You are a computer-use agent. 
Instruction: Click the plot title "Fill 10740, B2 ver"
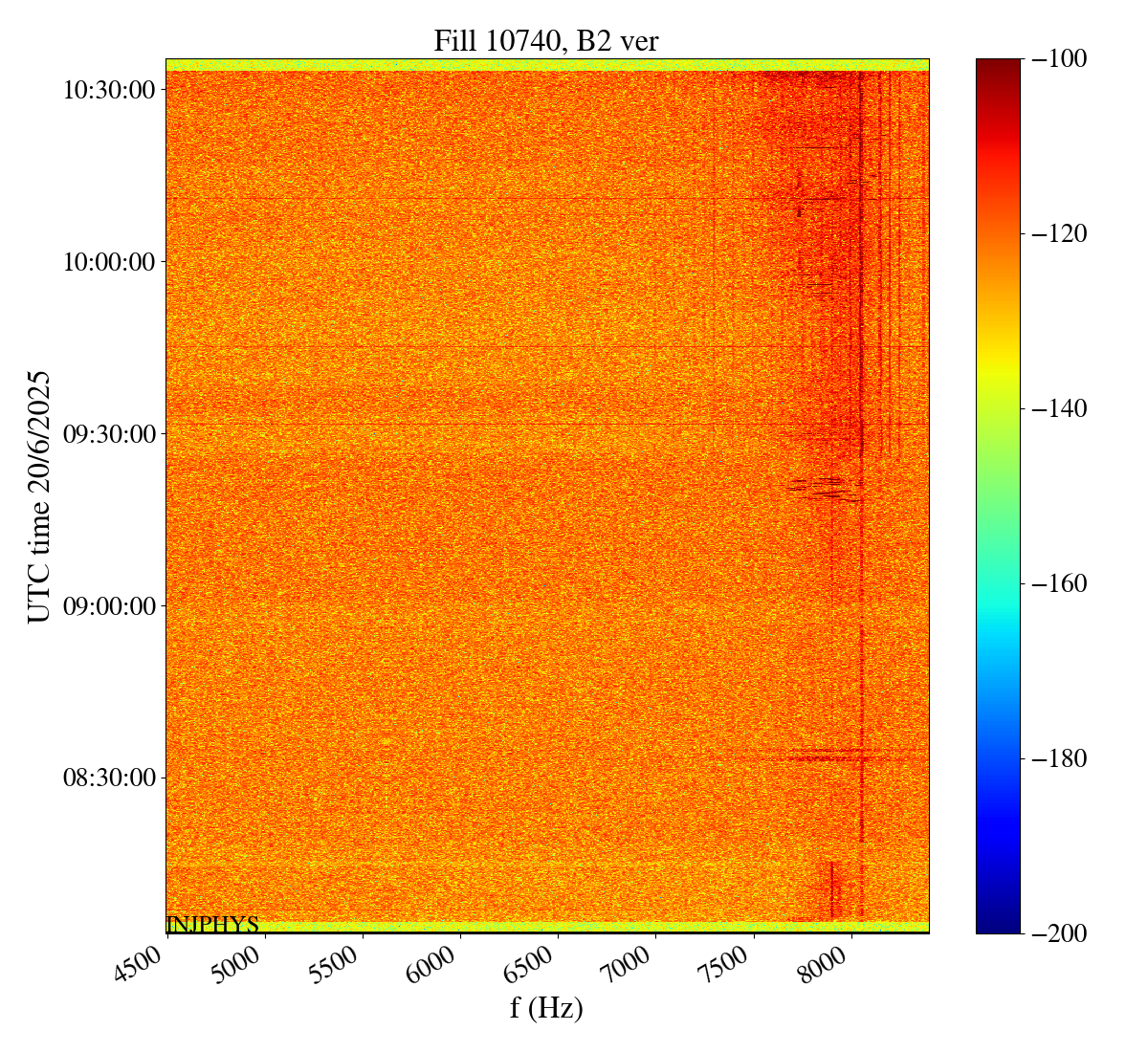tap(546, 41)
